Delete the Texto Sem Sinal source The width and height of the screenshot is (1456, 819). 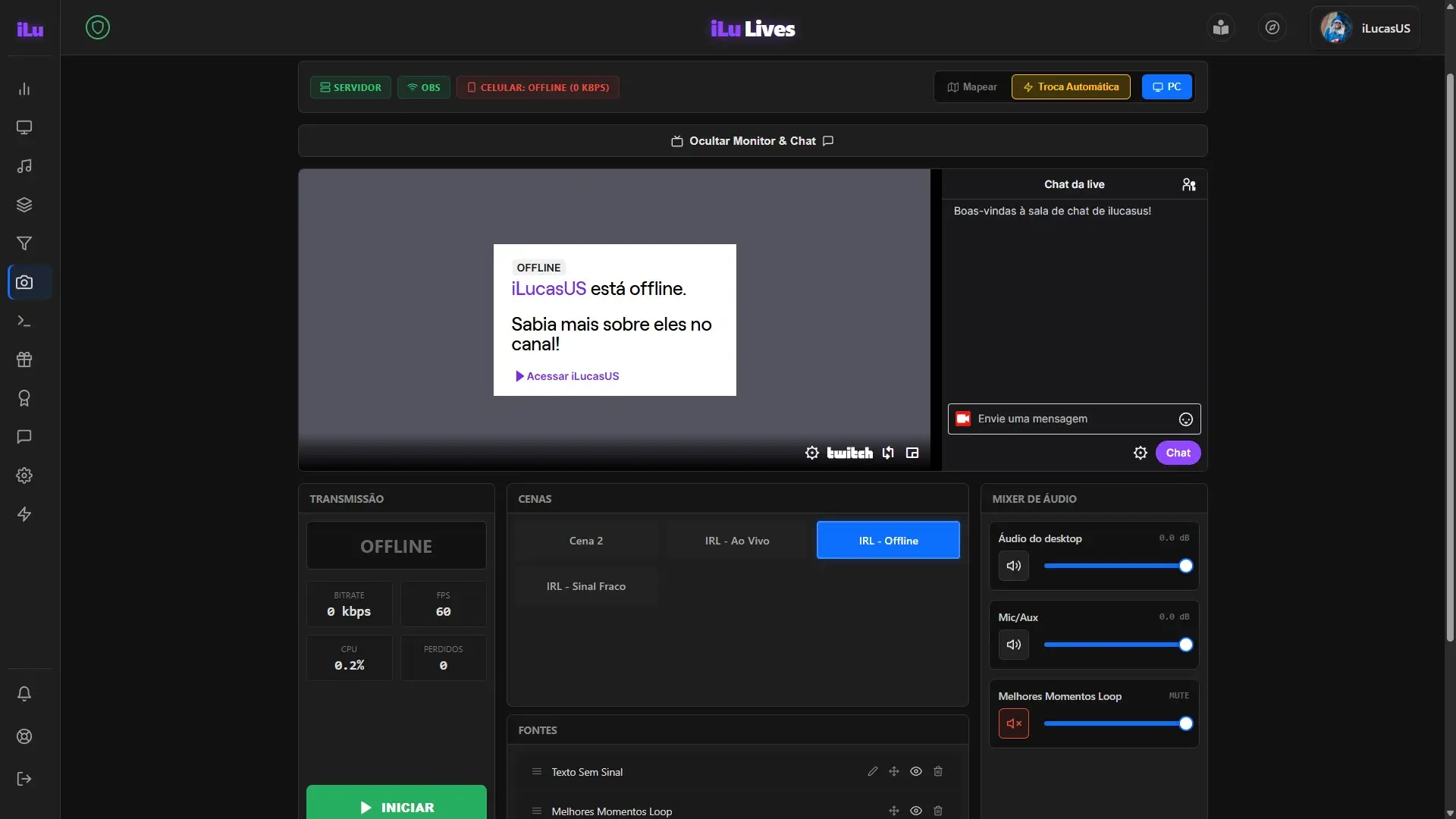point(938,771)
